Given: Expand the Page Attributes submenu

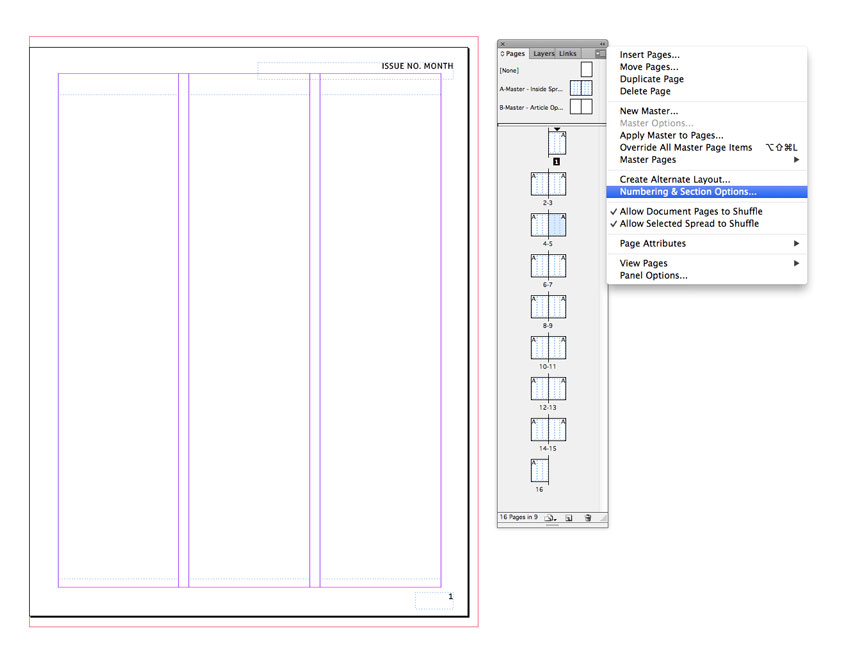Looking at the screenshot, I should click(x=796, y=244).
